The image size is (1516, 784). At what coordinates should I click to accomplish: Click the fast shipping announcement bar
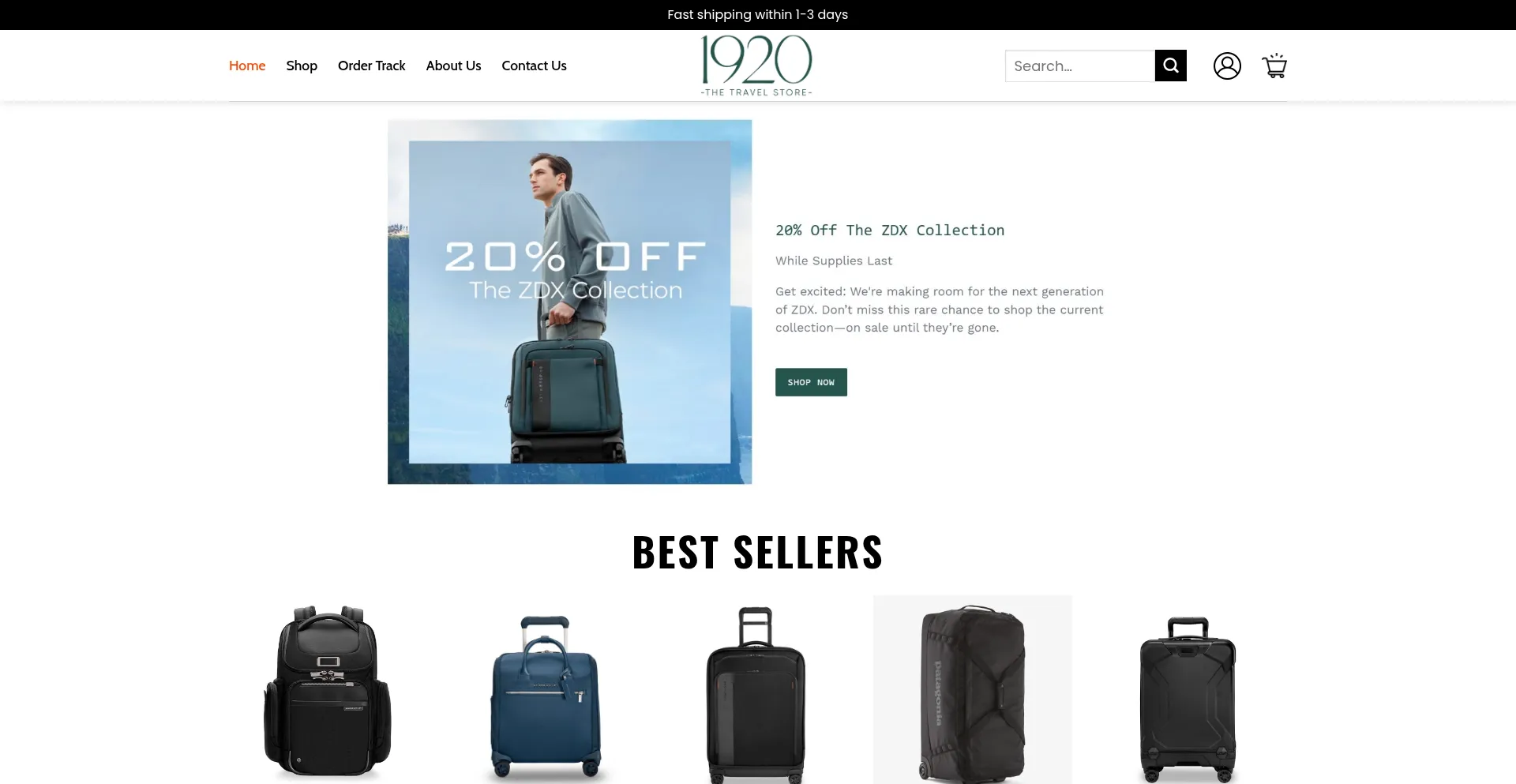(x=758, y=15)
